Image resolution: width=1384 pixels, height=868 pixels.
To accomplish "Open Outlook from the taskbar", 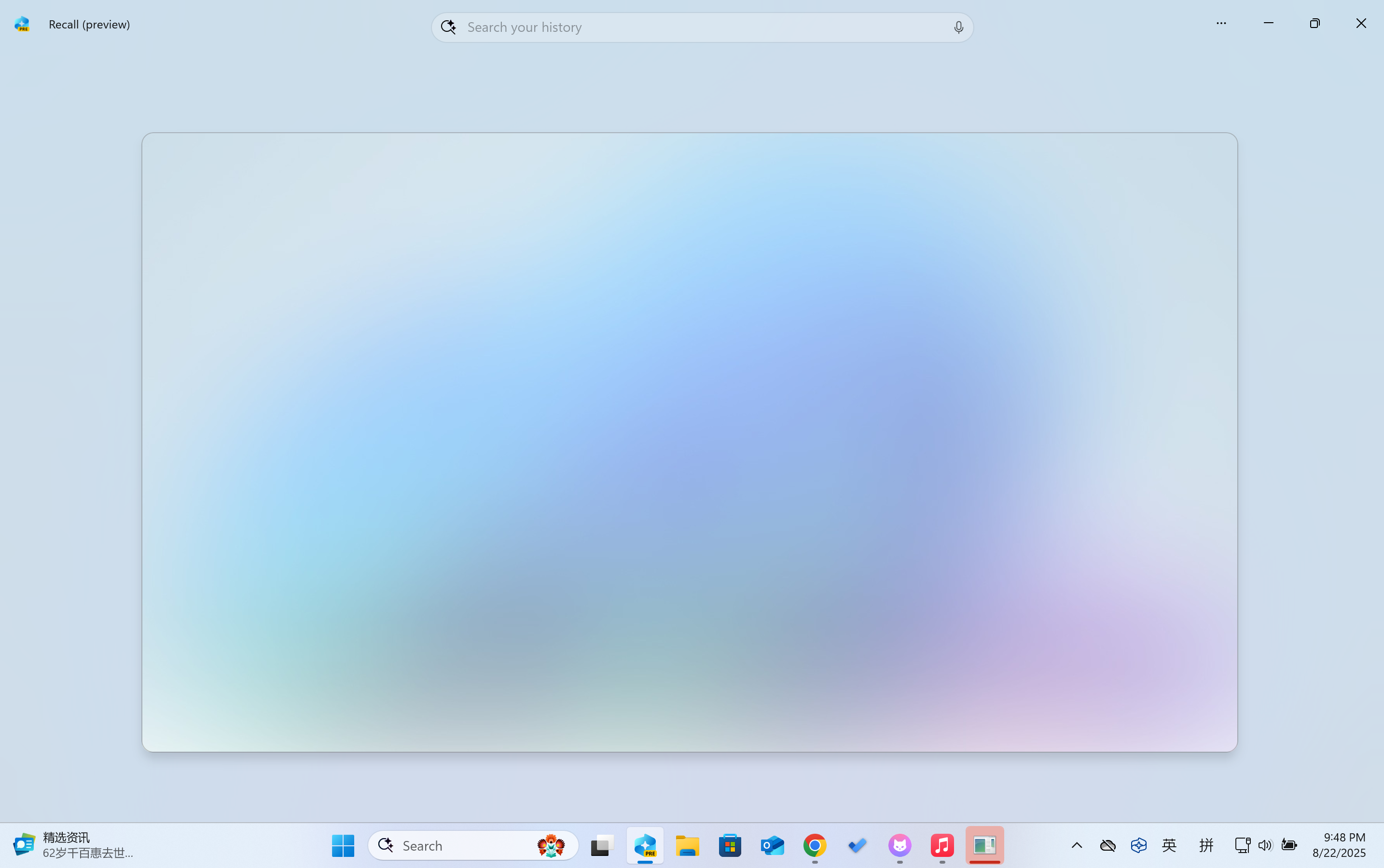I will click(772, 845).
